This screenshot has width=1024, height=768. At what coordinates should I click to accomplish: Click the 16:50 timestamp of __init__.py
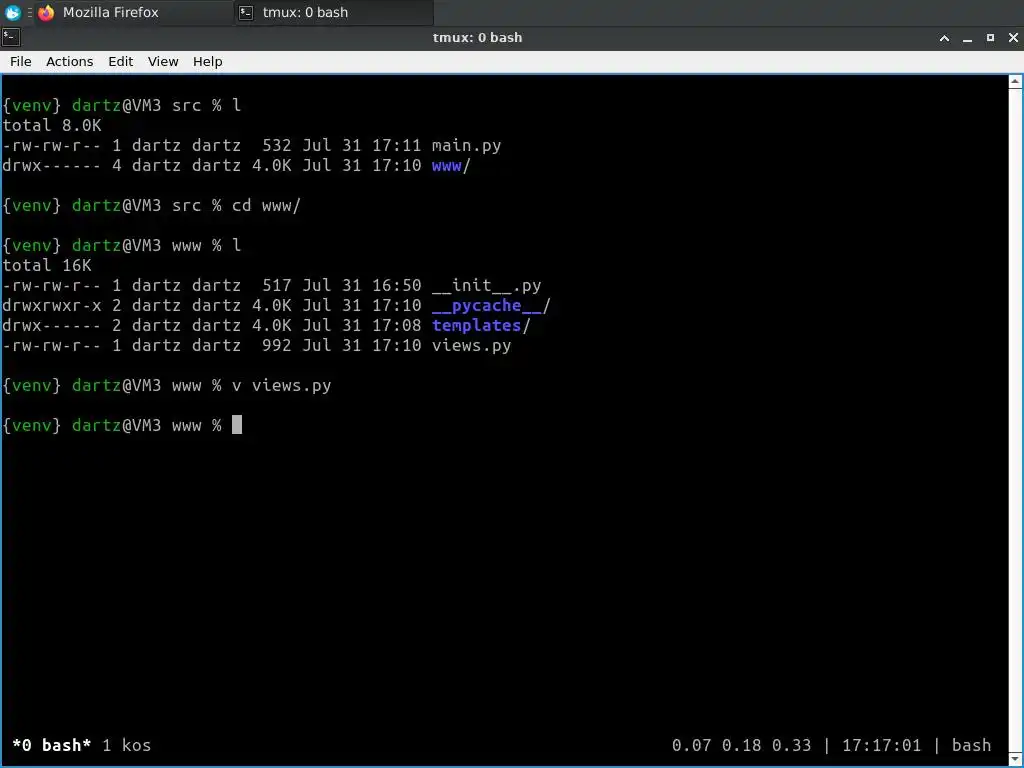point(396,285)
